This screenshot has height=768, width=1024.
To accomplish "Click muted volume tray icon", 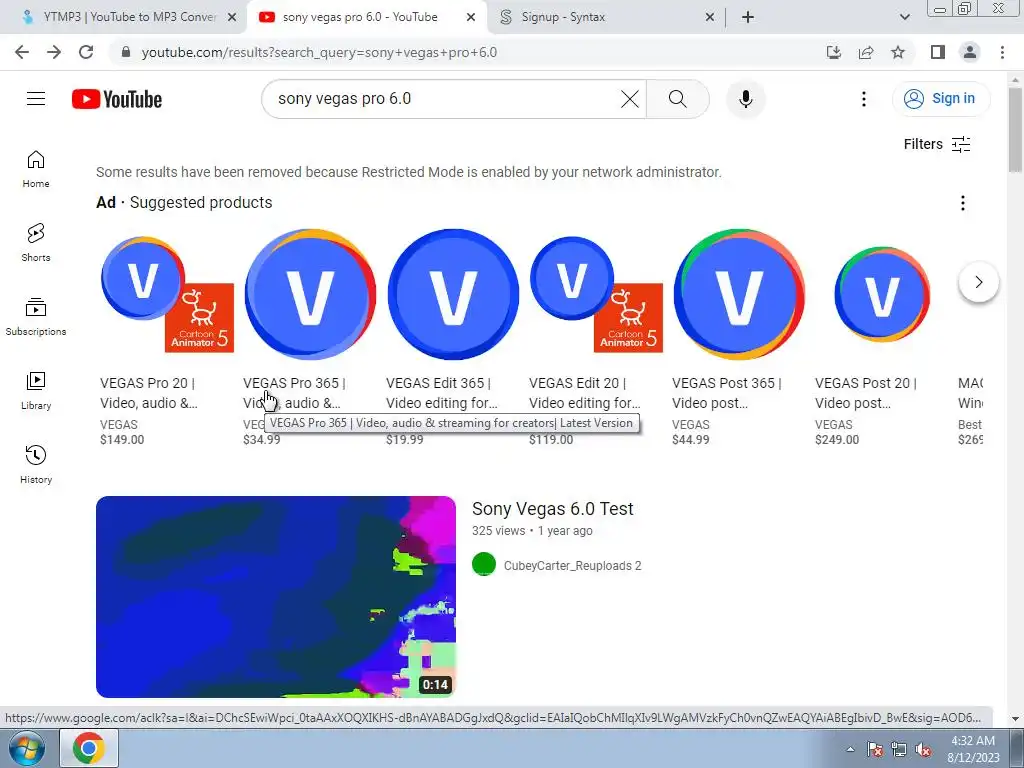I will (x=923, y=750).
